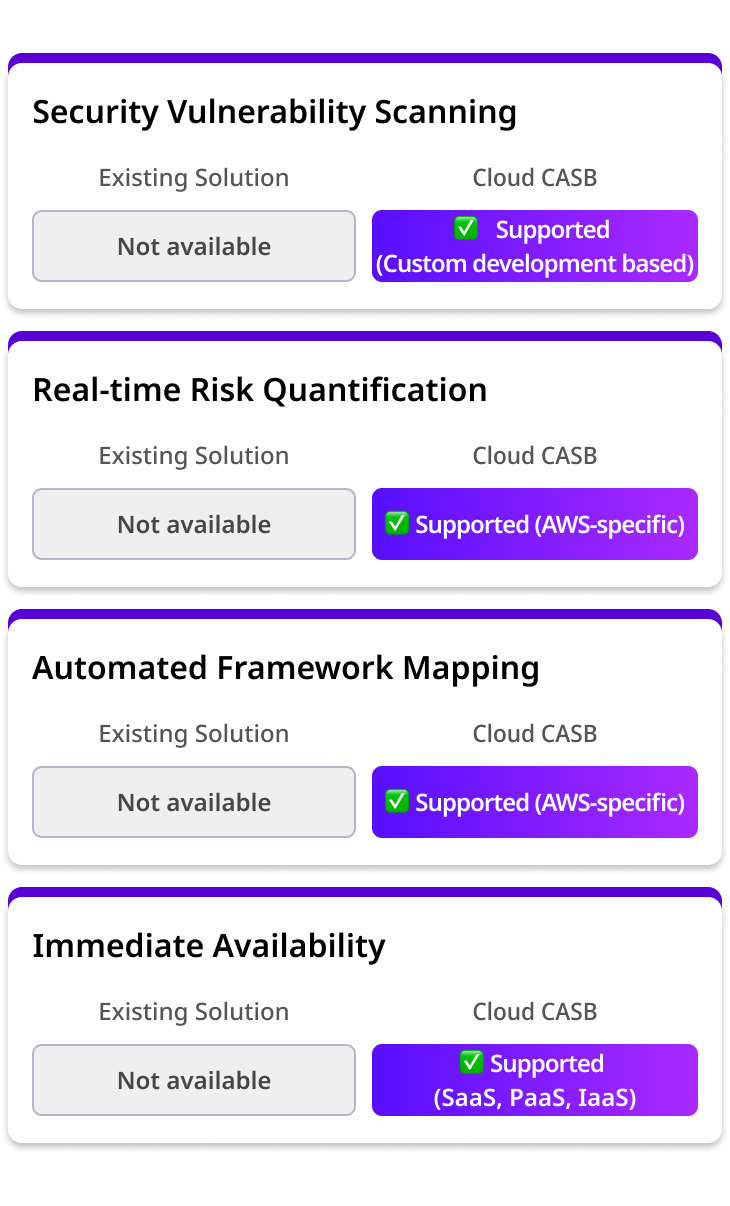Select 'Supported (Custom development based)' purple badge
Screen dimensions: 730x1206
(x=535, y=247)
